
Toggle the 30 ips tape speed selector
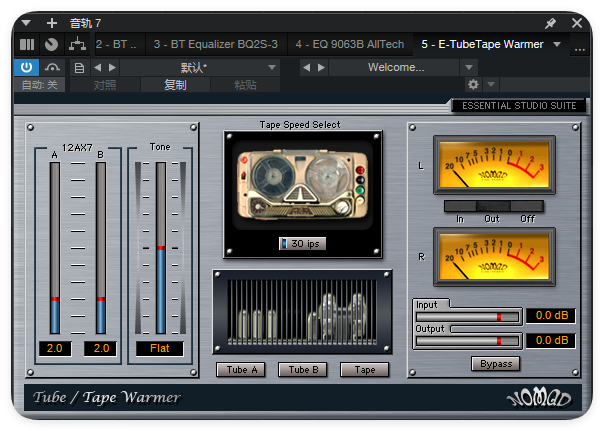pos(302,243)
